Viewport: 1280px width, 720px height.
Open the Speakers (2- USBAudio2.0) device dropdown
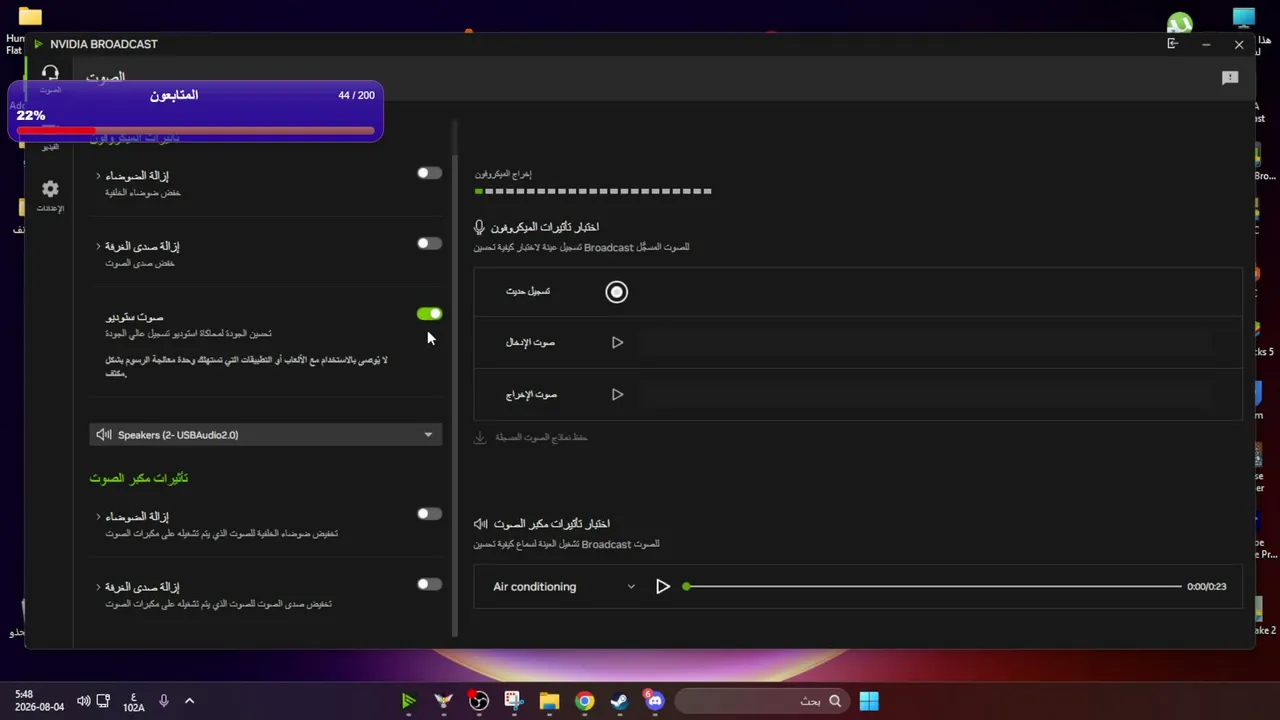pyautogui.click(x=265, y=435)
